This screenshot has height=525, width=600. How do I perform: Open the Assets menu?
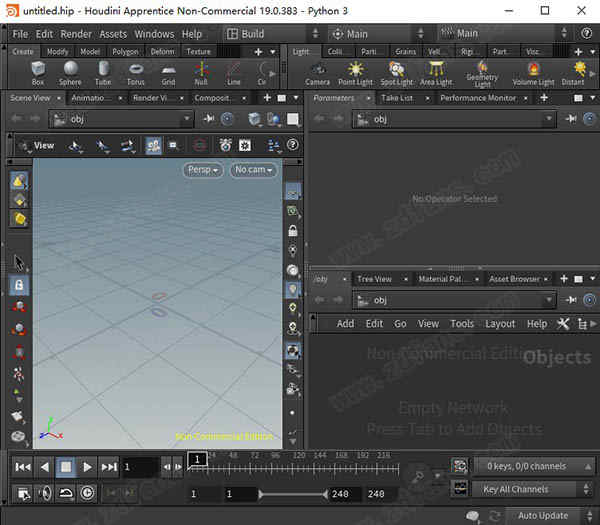click(x=113, y=34)
